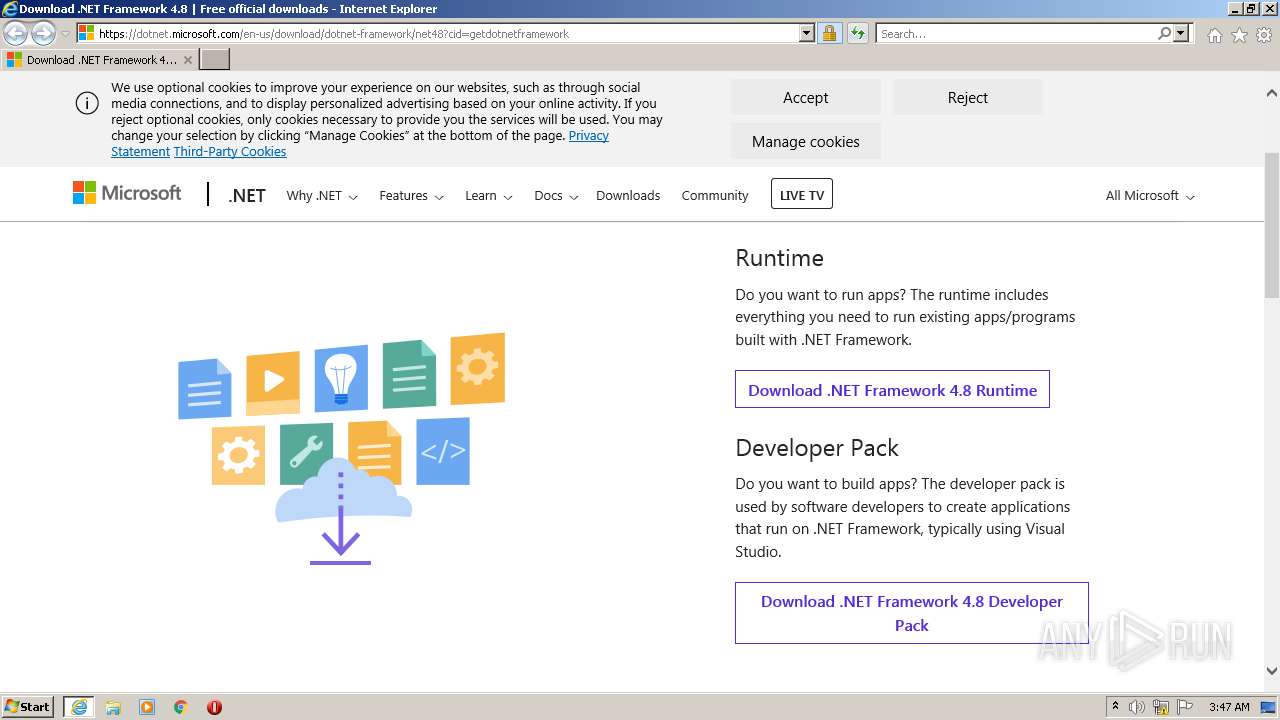Expand the Learn menu

pyautogui.click(x=488, y=196)
